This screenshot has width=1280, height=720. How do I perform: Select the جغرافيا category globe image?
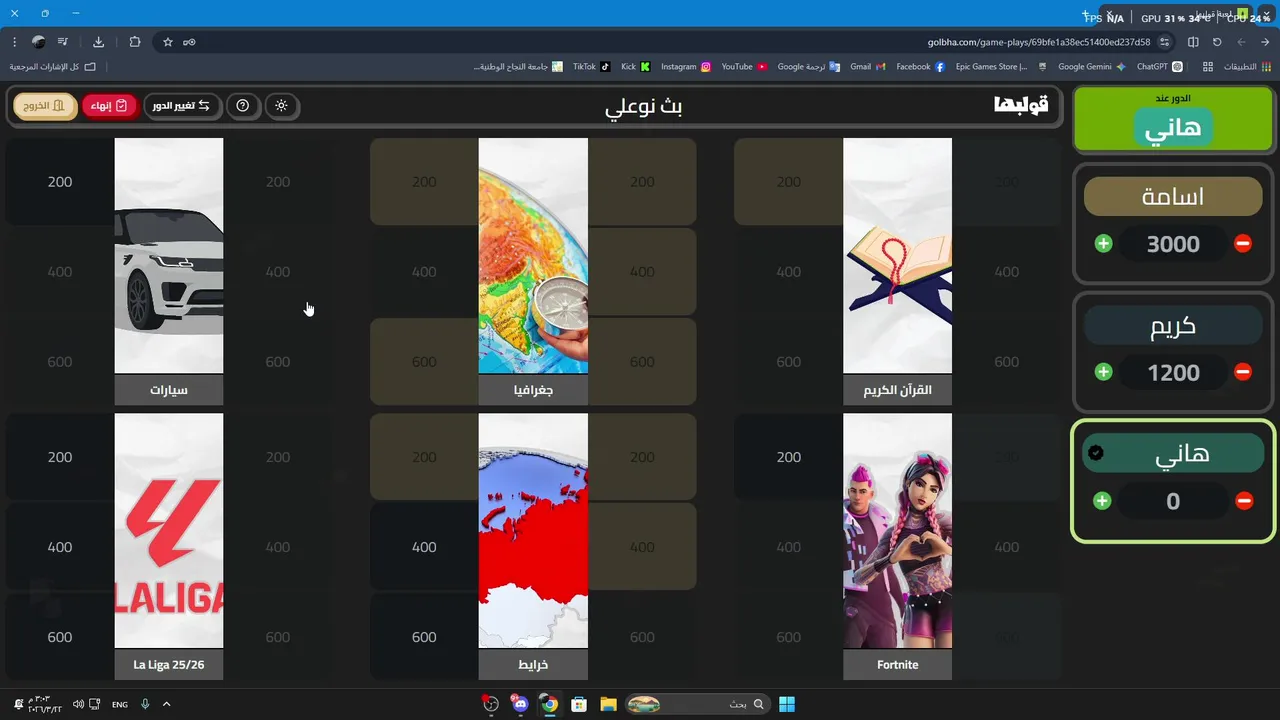click(533, 256)
